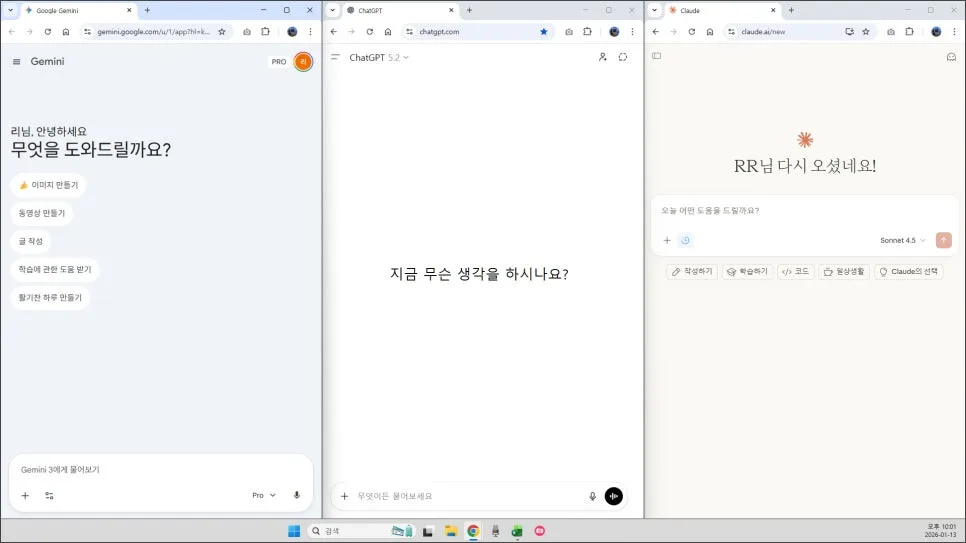
Task: Select the Google Gemini tab
Action: tap(78, 10)
